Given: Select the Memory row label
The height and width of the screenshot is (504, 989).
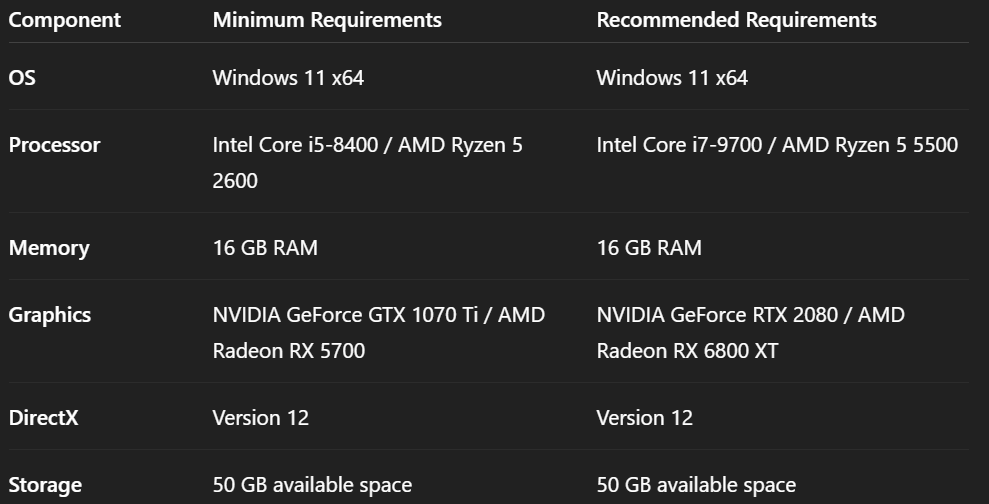Looking at the screenshot, I should point(49,248).
